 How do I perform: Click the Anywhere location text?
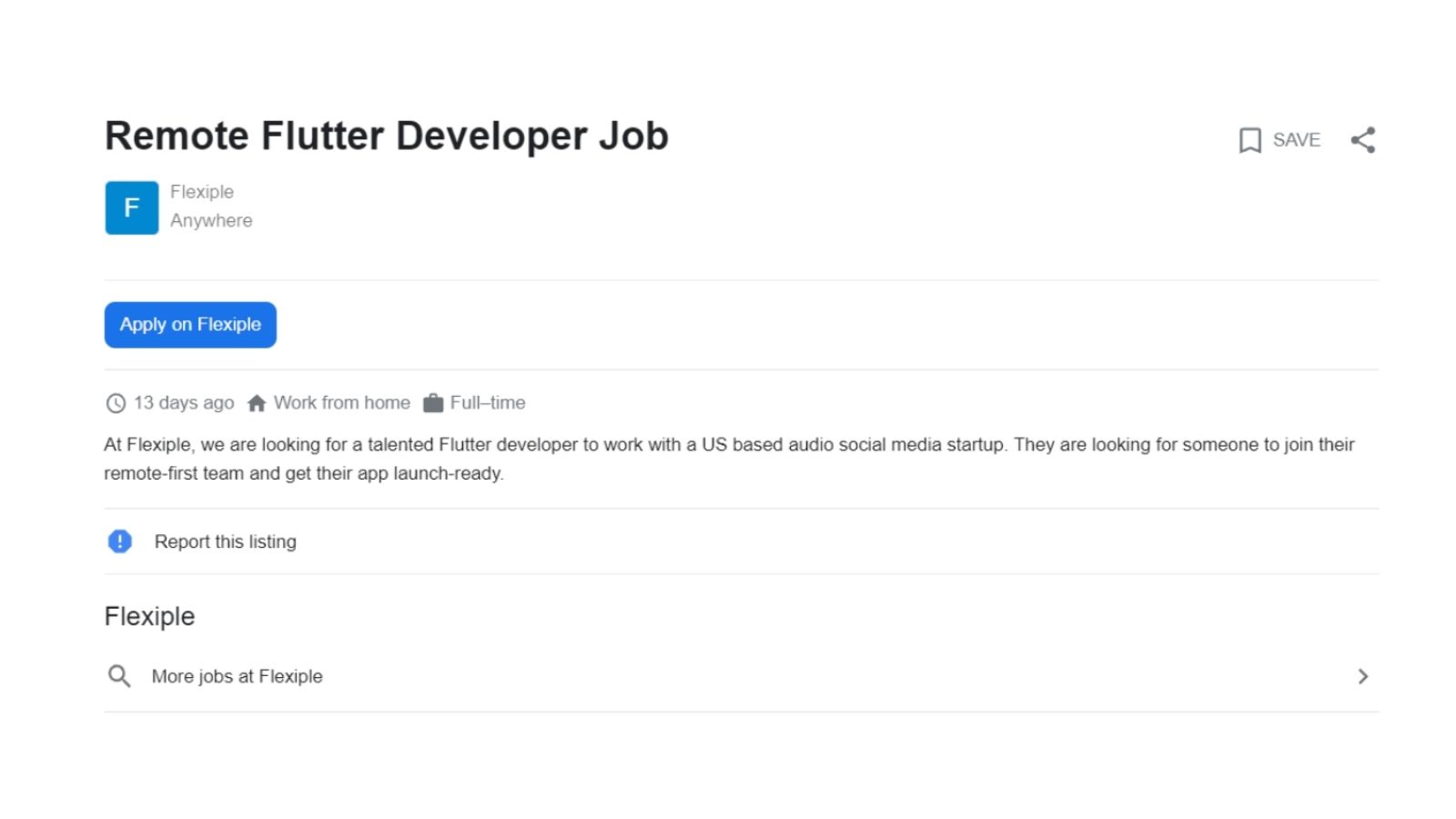211,220
